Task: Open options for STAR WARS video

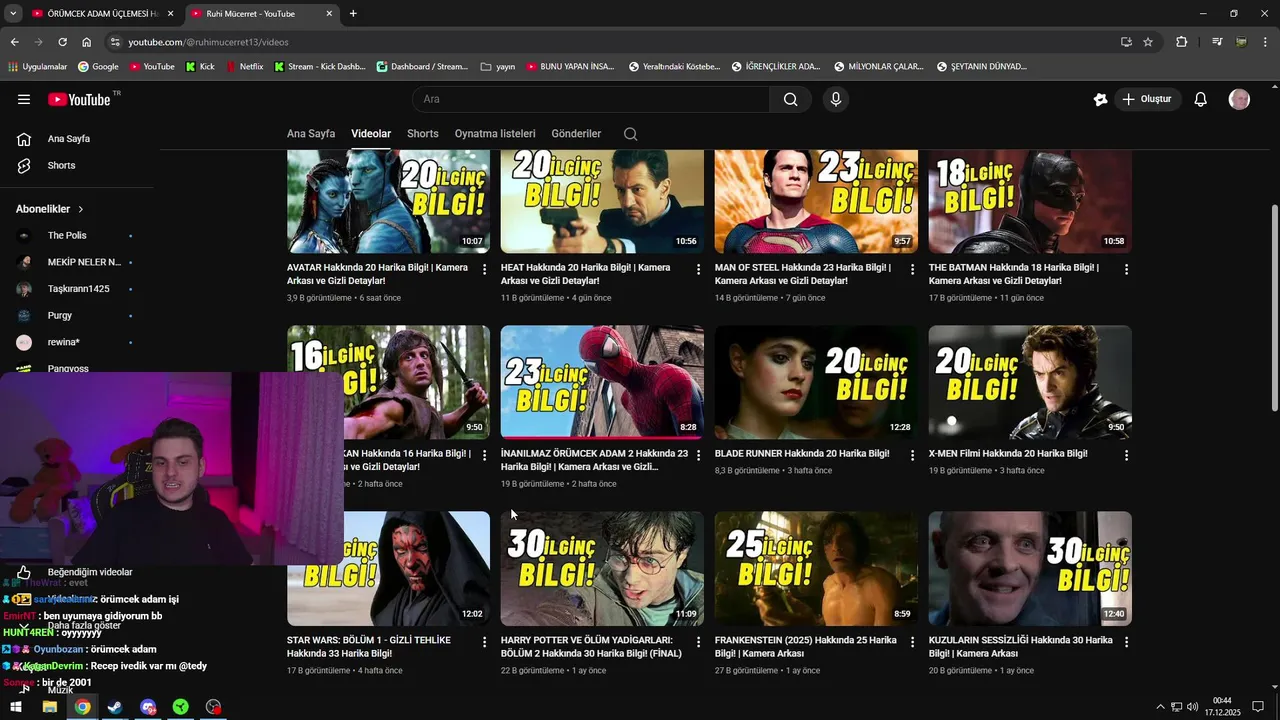Action: tap(485, 641)
